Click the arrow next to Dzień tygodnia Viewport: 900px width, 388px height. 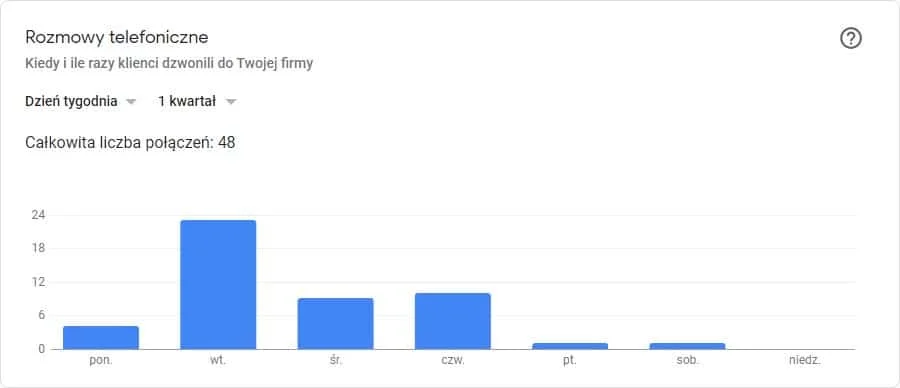tap(131, 102)
